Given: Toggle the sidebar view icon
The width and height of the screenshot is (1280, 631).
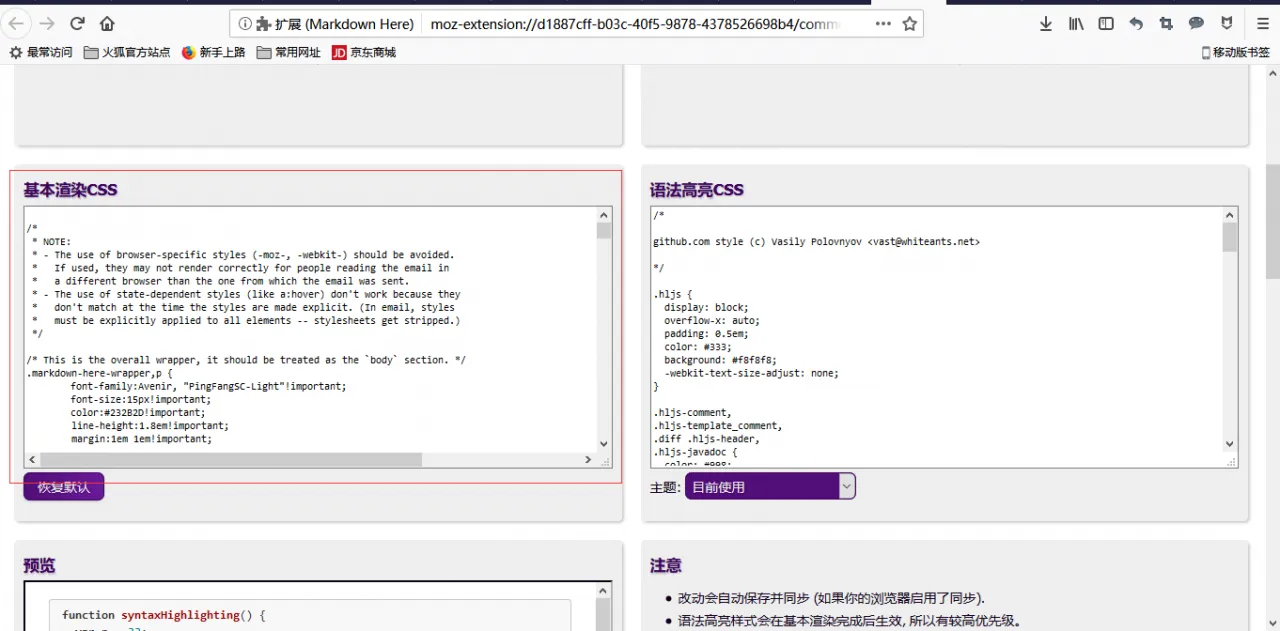Looking at the screenshot, I should [1106, 24].
